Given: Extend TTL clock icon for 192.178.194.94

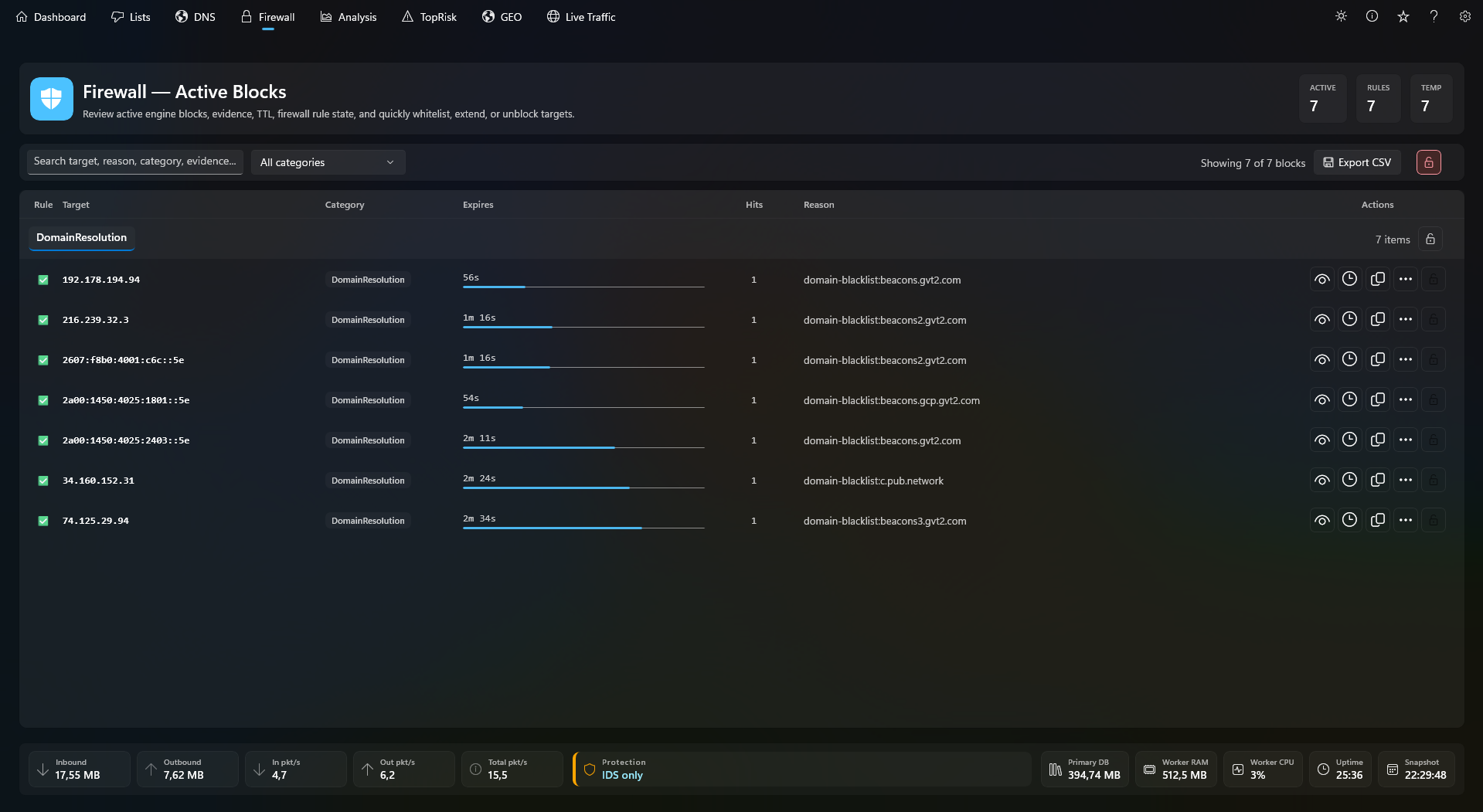Looking at the screenshot, I should [1350, 279].
